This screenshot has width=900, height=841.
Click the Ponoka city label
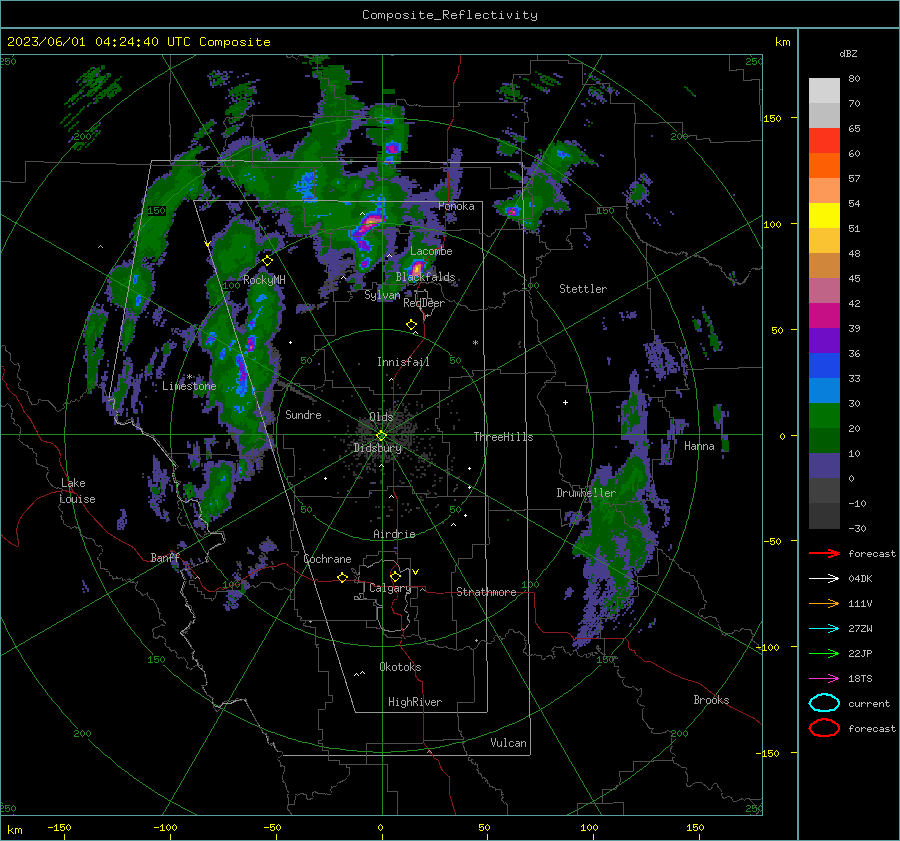(456, 206)
